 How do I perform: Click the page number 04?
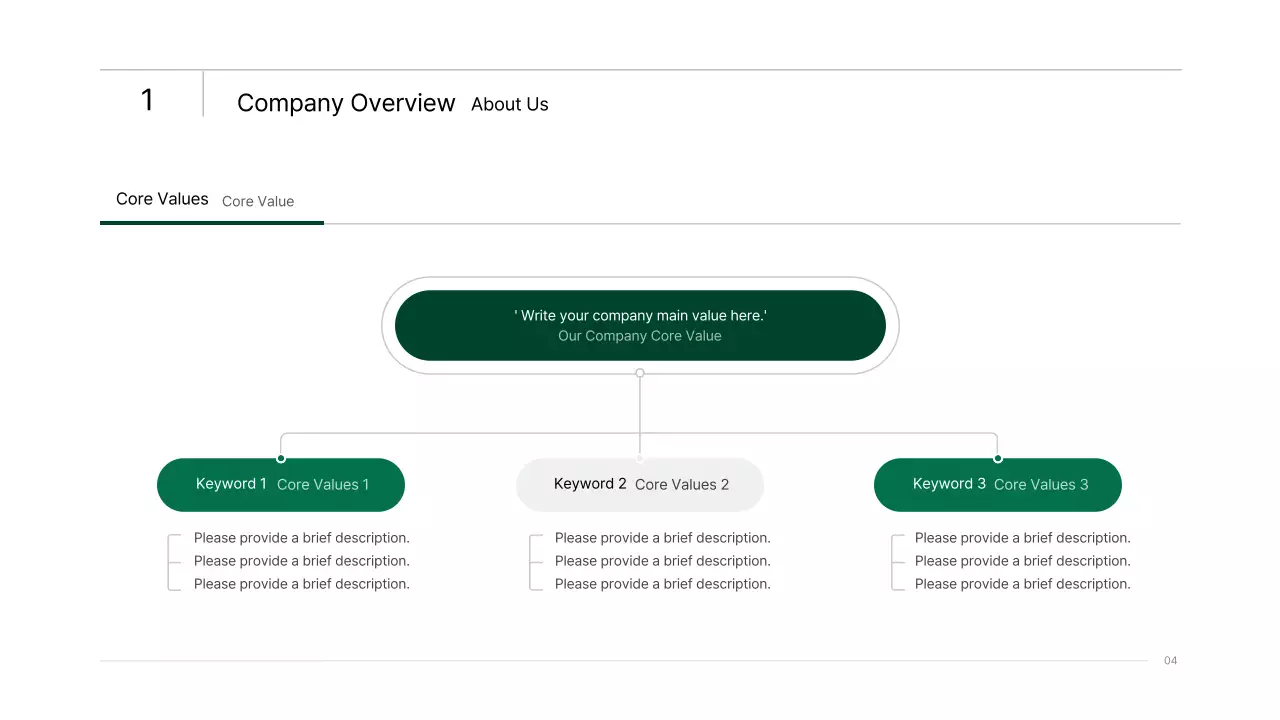pos(1171,661)
